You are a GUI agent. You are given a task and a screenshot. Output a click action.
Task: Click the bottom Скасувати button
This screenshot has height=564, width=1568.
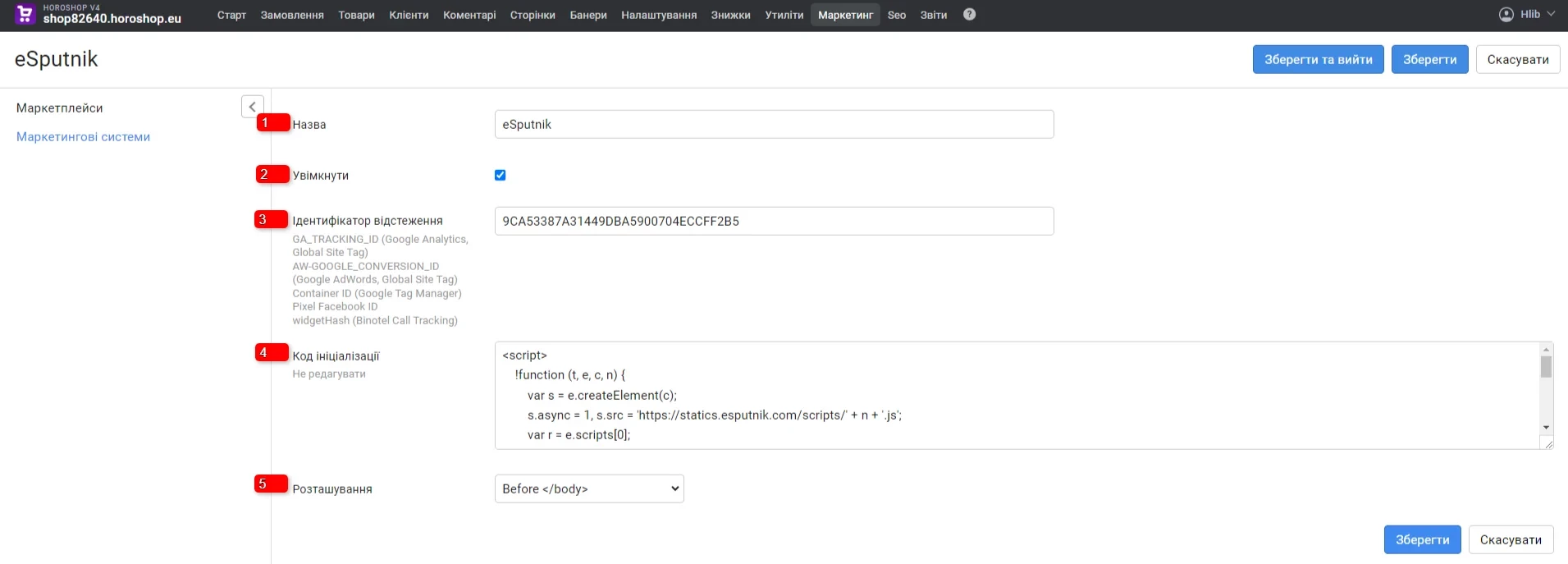coord(1511,539)
